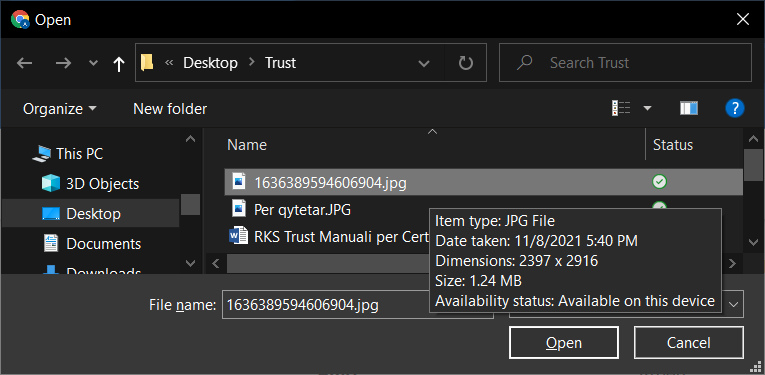Create a New folder
Viewport: 765px width, 375px height.
click(170, 108)
